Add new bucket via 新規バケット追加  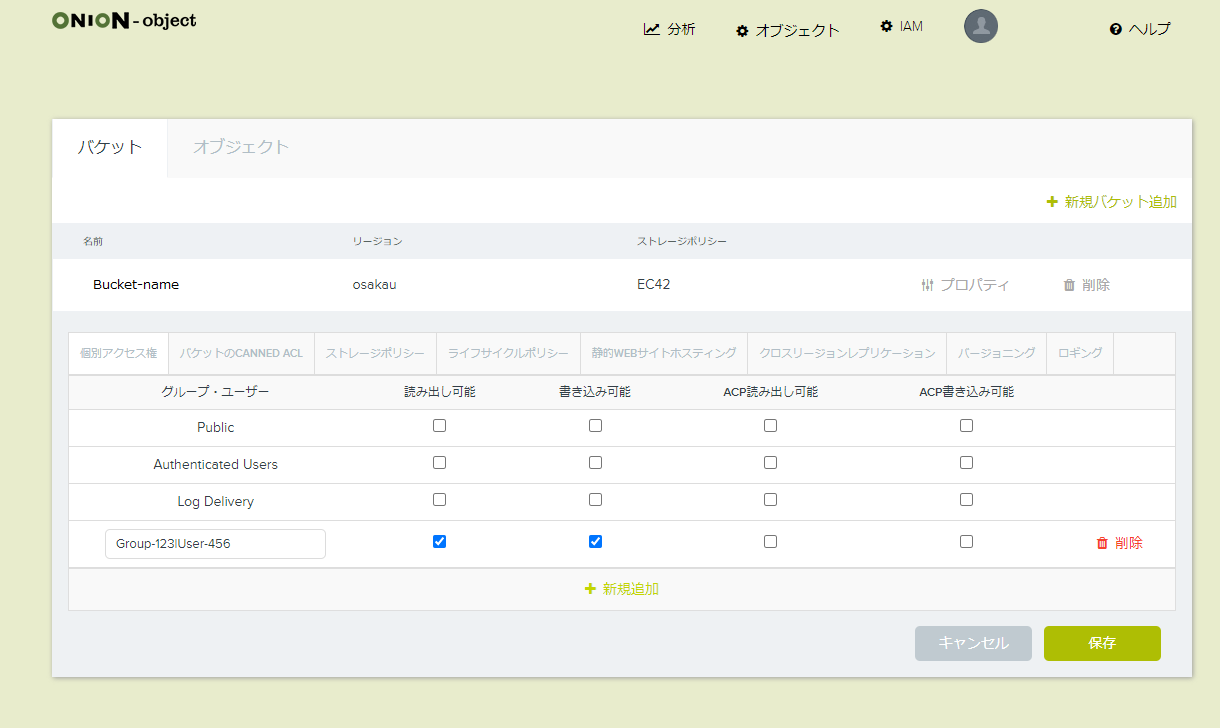coord(1111,202)
